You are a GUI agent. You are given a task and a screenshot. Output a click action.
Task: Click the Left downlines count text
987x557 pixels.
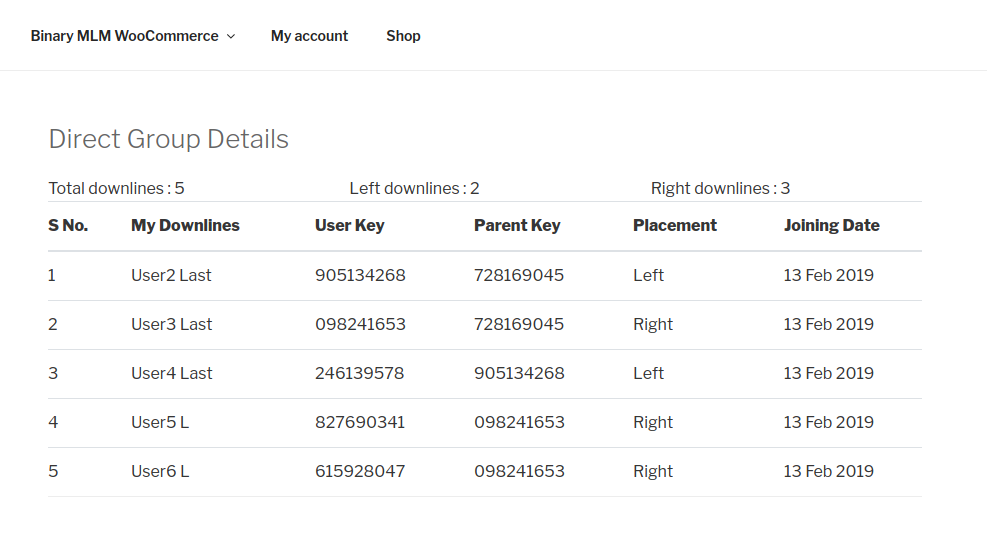[x=414, y=188]
